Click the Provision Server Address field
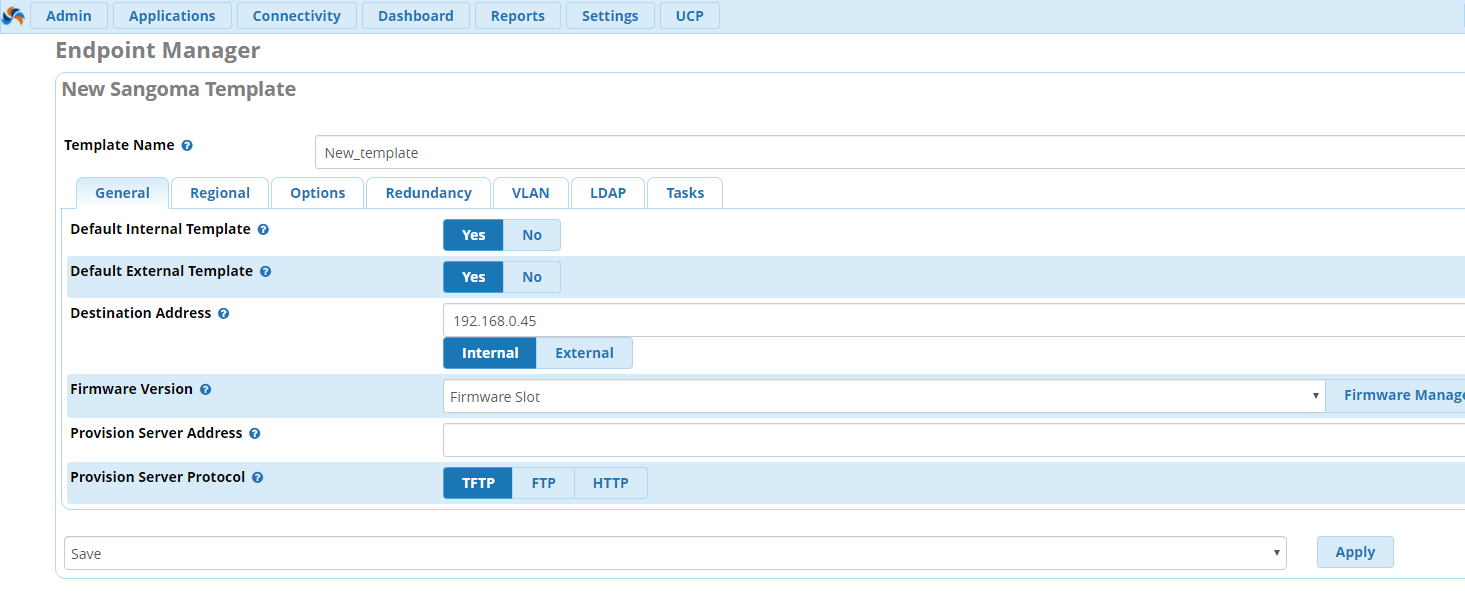1465x598 pixels. (954, 440)
